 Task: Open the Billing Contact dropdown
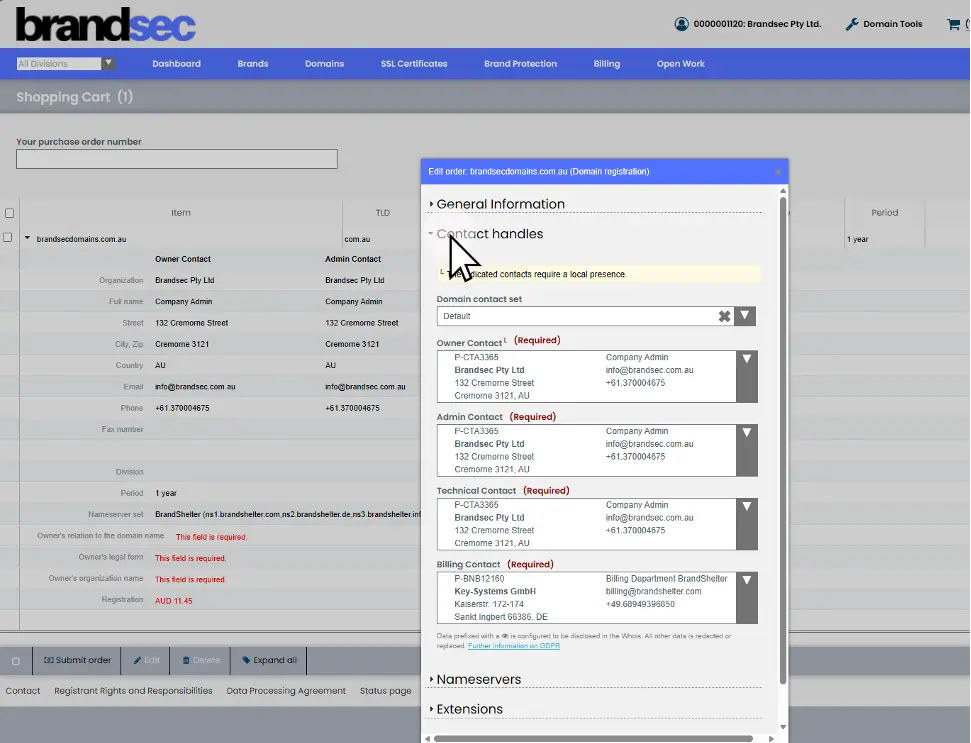coord(747,597)
